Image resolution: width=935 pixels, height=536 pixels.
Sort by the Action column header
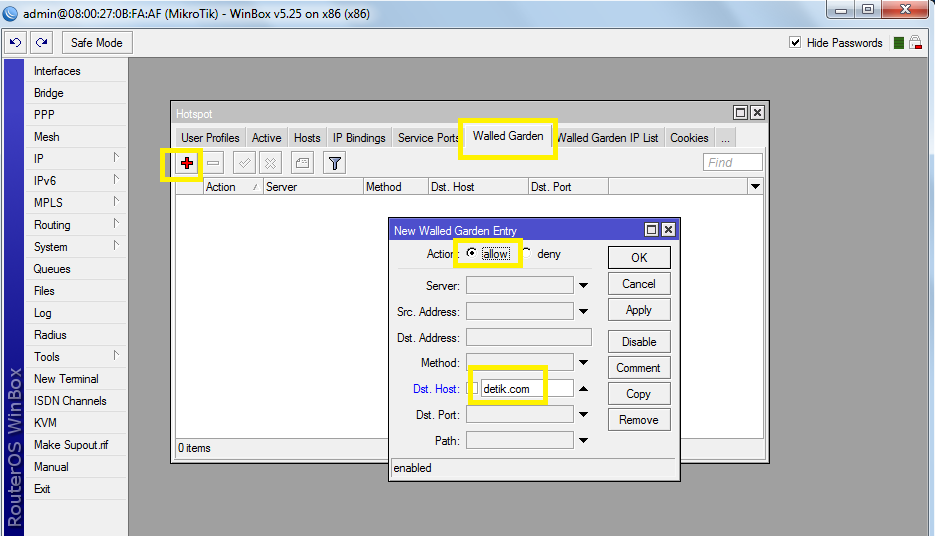(x=233, y=187)
